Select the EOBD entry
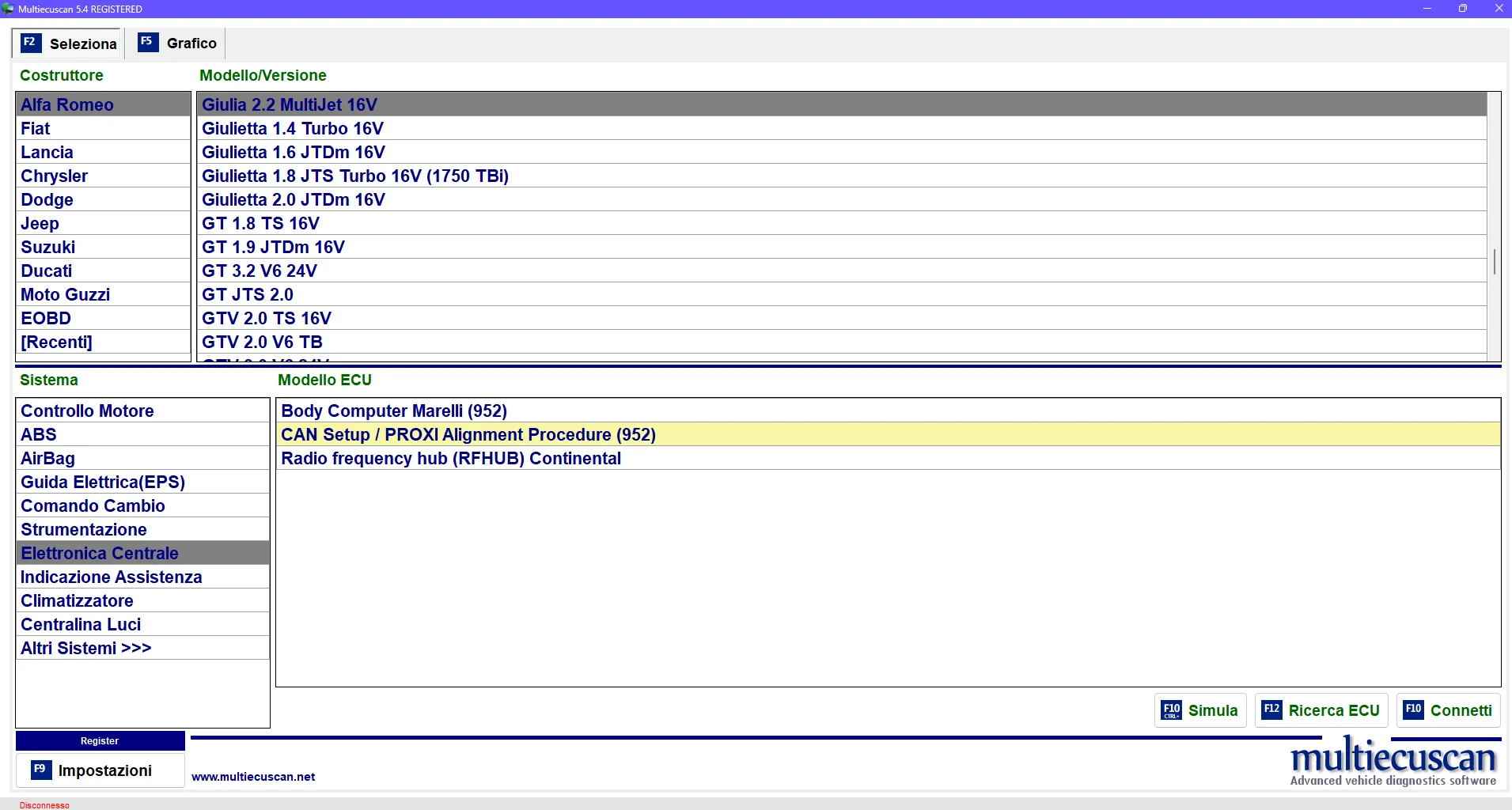This screenshot has height=810, width=1512. coord(103,318)
